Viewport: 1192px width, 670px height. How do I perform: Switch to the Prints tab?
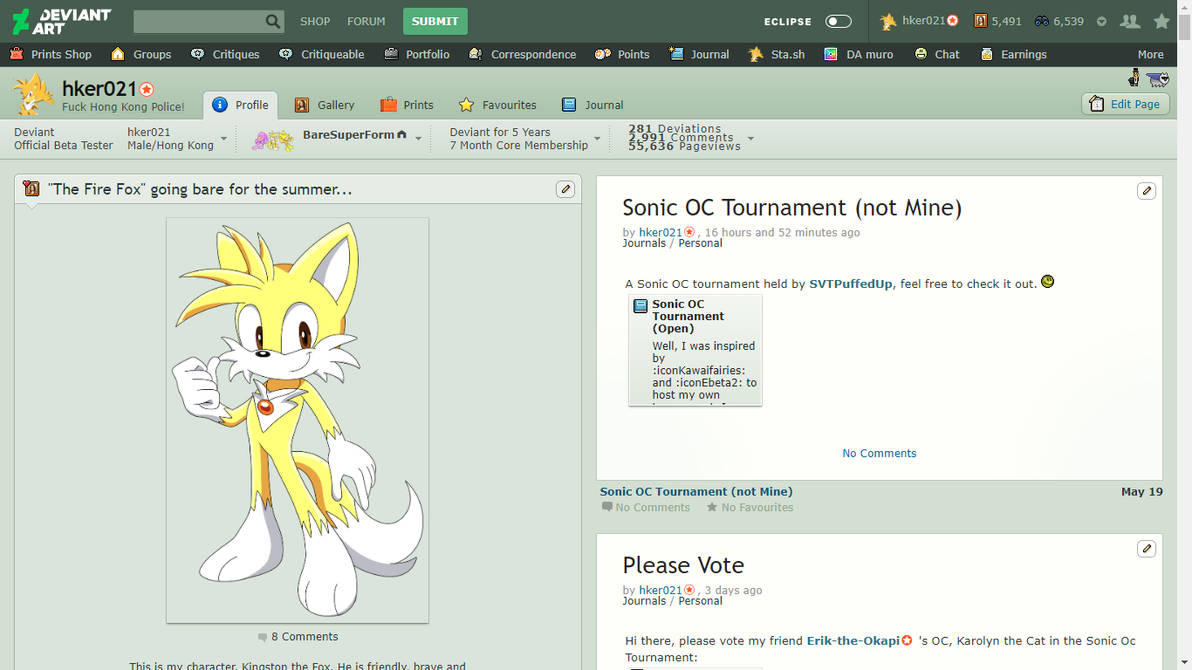[407, 105]
